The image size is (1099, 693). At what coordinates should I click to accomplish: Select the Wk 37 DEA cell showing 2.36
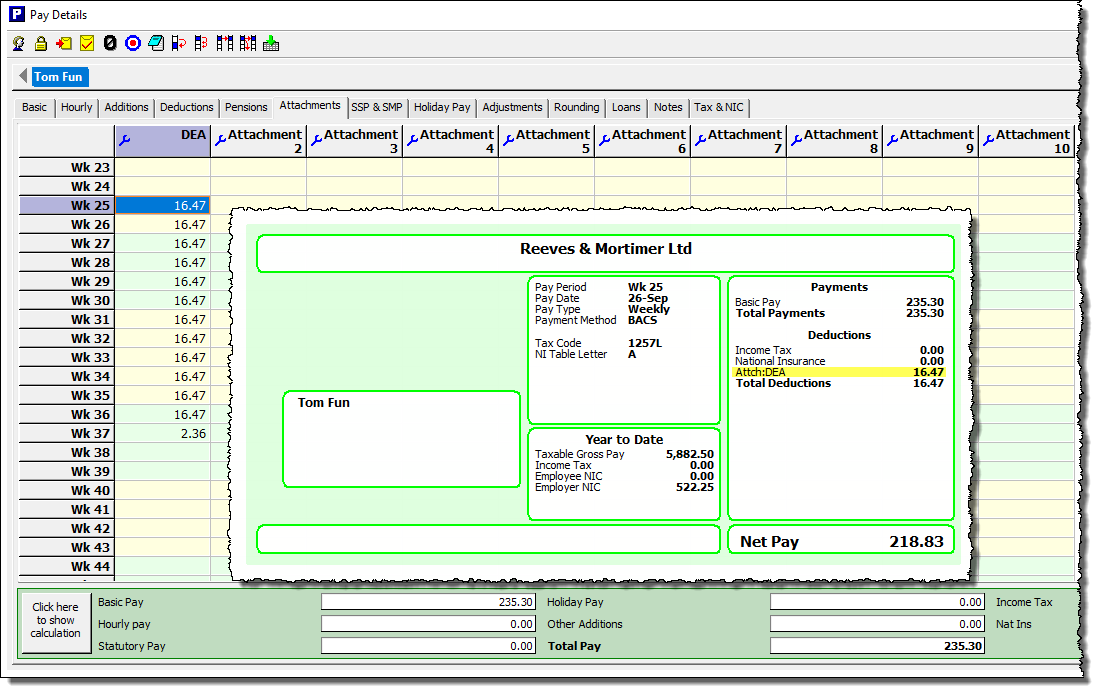163,434
